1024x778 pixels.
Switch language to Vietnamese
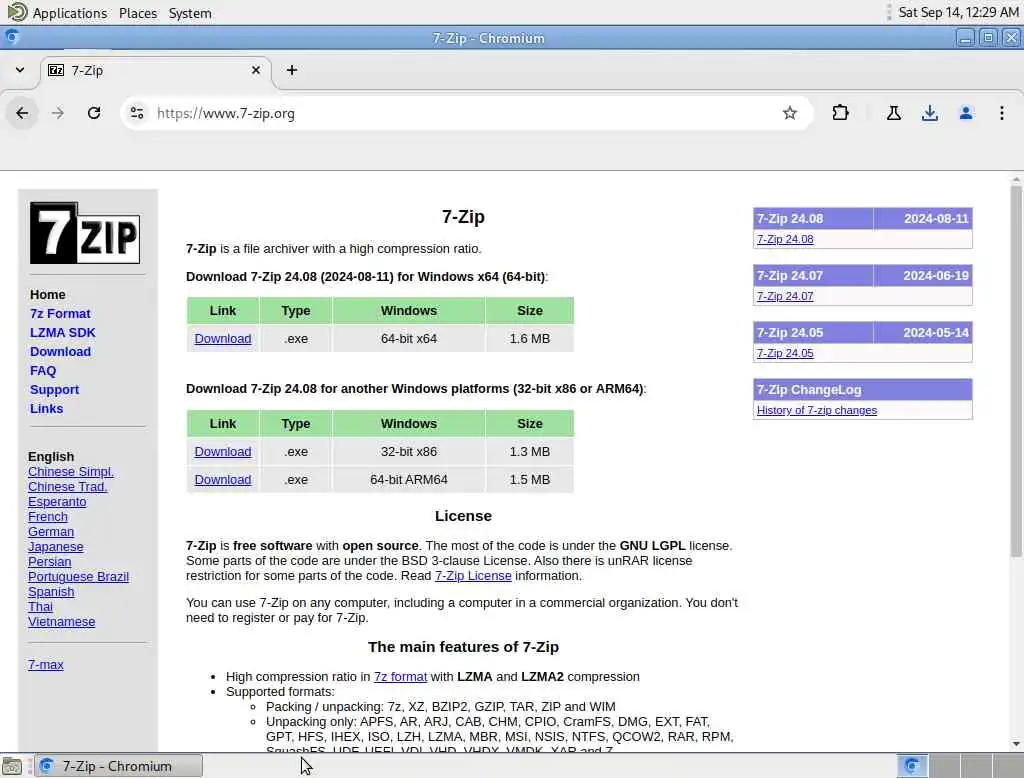click(61, 622)
